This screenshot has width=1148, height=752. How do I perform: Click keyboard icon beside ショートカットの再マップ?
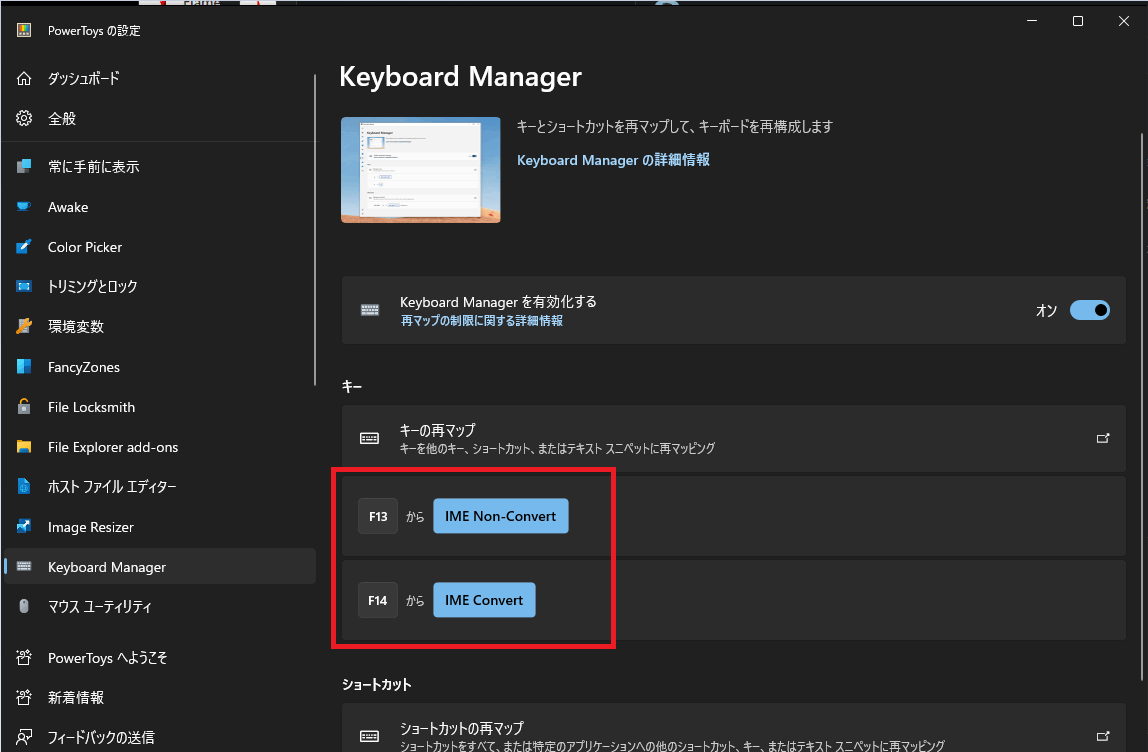pyautogui.click(x=370, y=736)
